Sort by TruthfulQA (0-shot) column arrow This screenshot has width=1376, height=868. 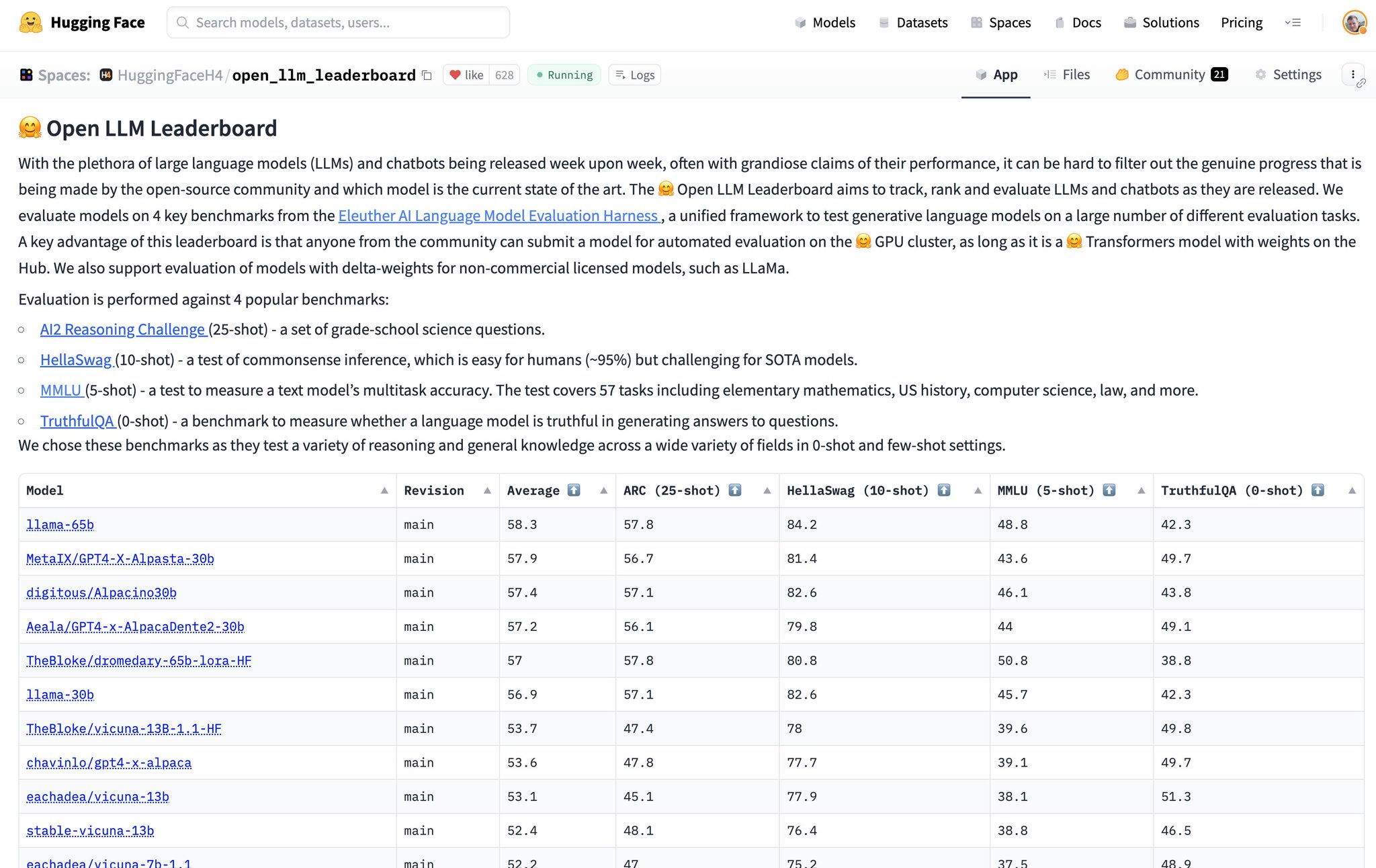(1352, 491)
